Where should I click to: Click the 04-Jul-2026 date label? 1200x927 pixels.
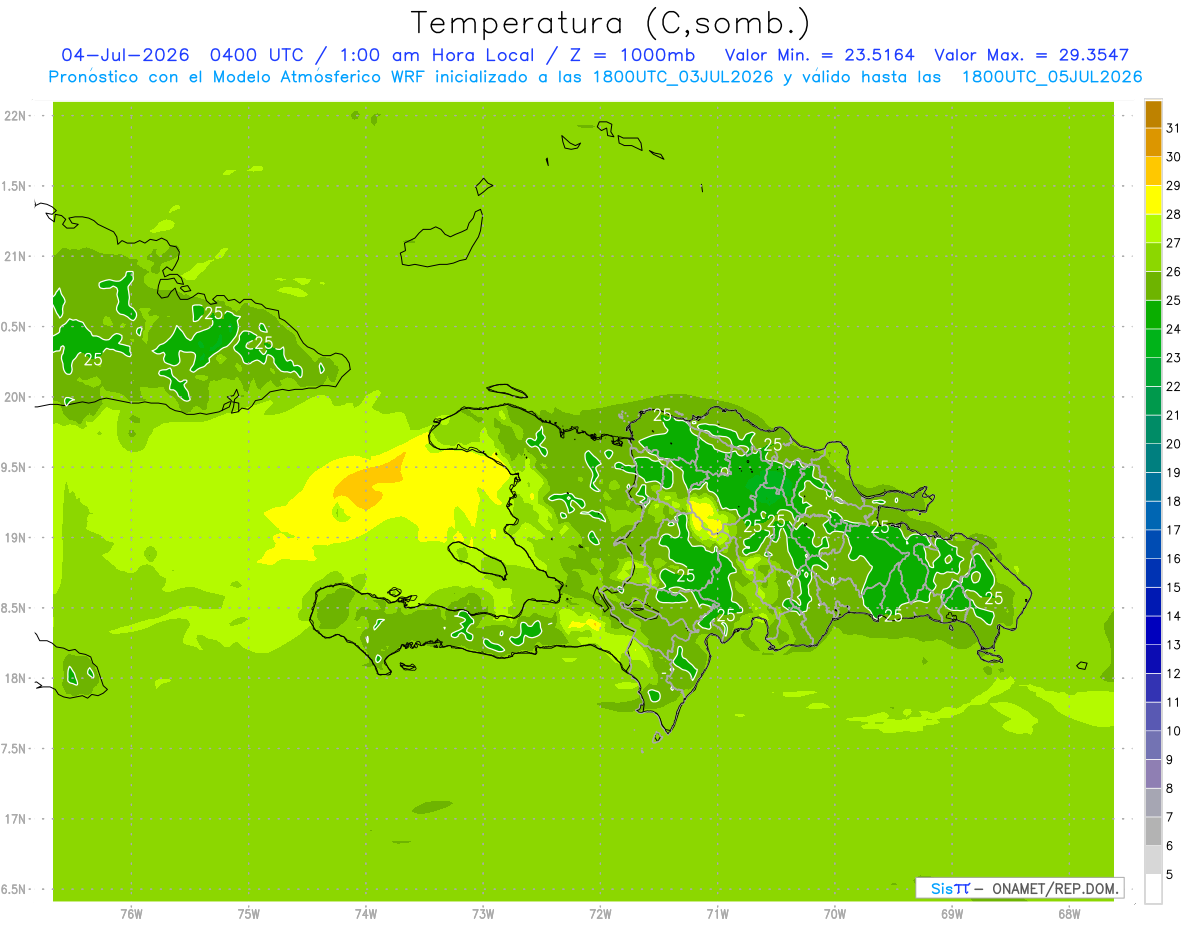point(125,55)
